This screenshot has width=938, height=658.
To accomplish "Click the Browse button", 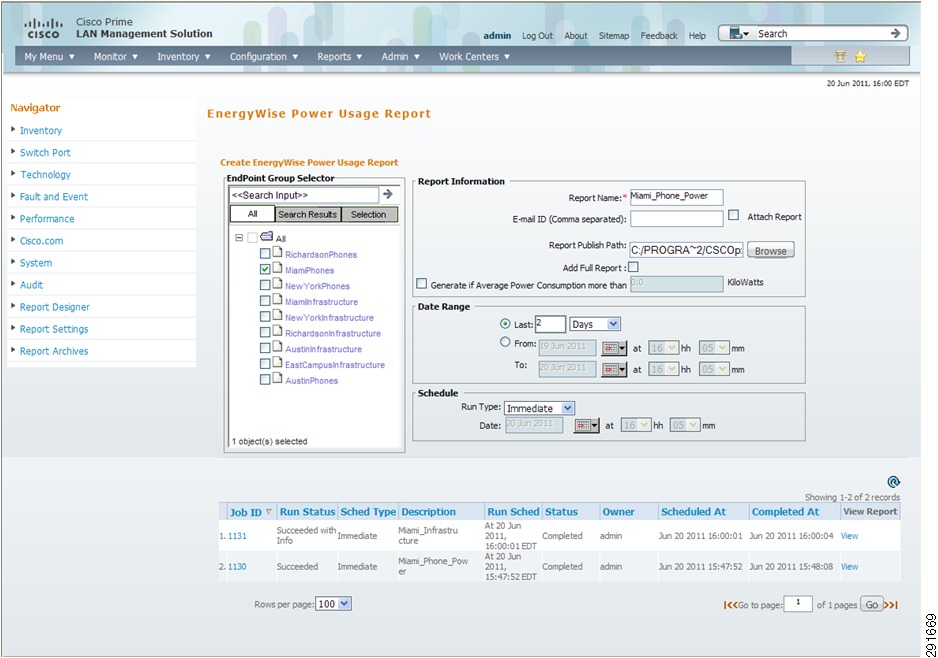I will click(770, 251).
